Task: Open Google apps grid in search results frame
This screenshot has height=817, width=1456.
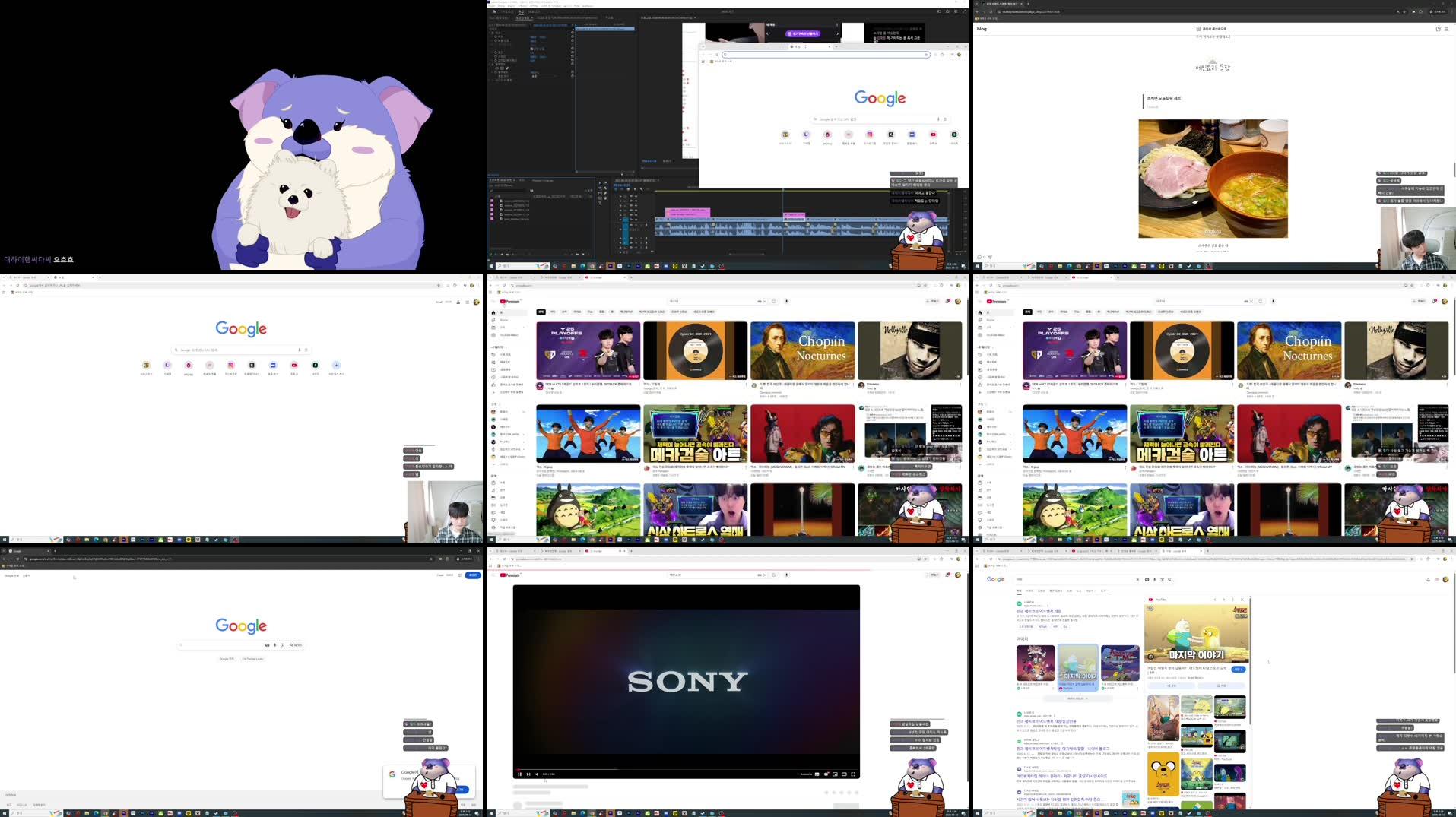Action: tap(1437, 579)
